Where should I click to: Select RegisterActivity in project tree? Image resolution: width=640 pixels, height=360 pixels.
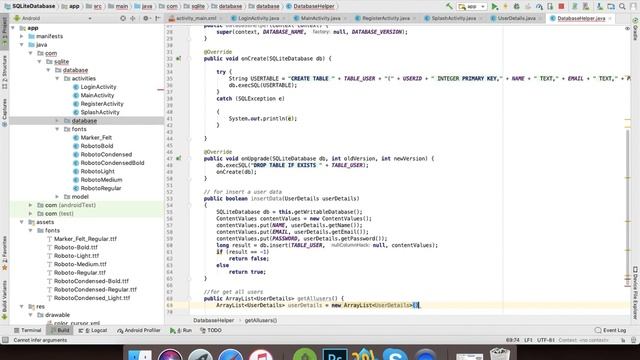pyautogui.click(x=102, y=104)
